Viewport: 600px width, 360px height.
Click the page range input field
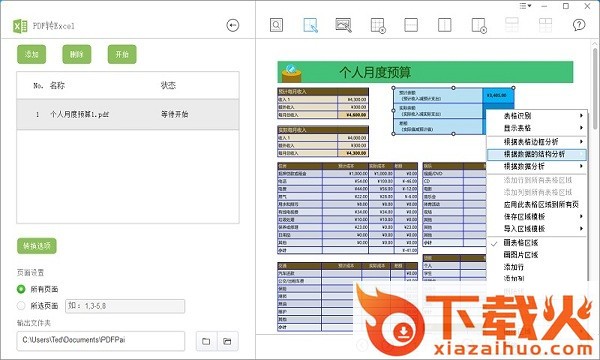coord(125,306)
